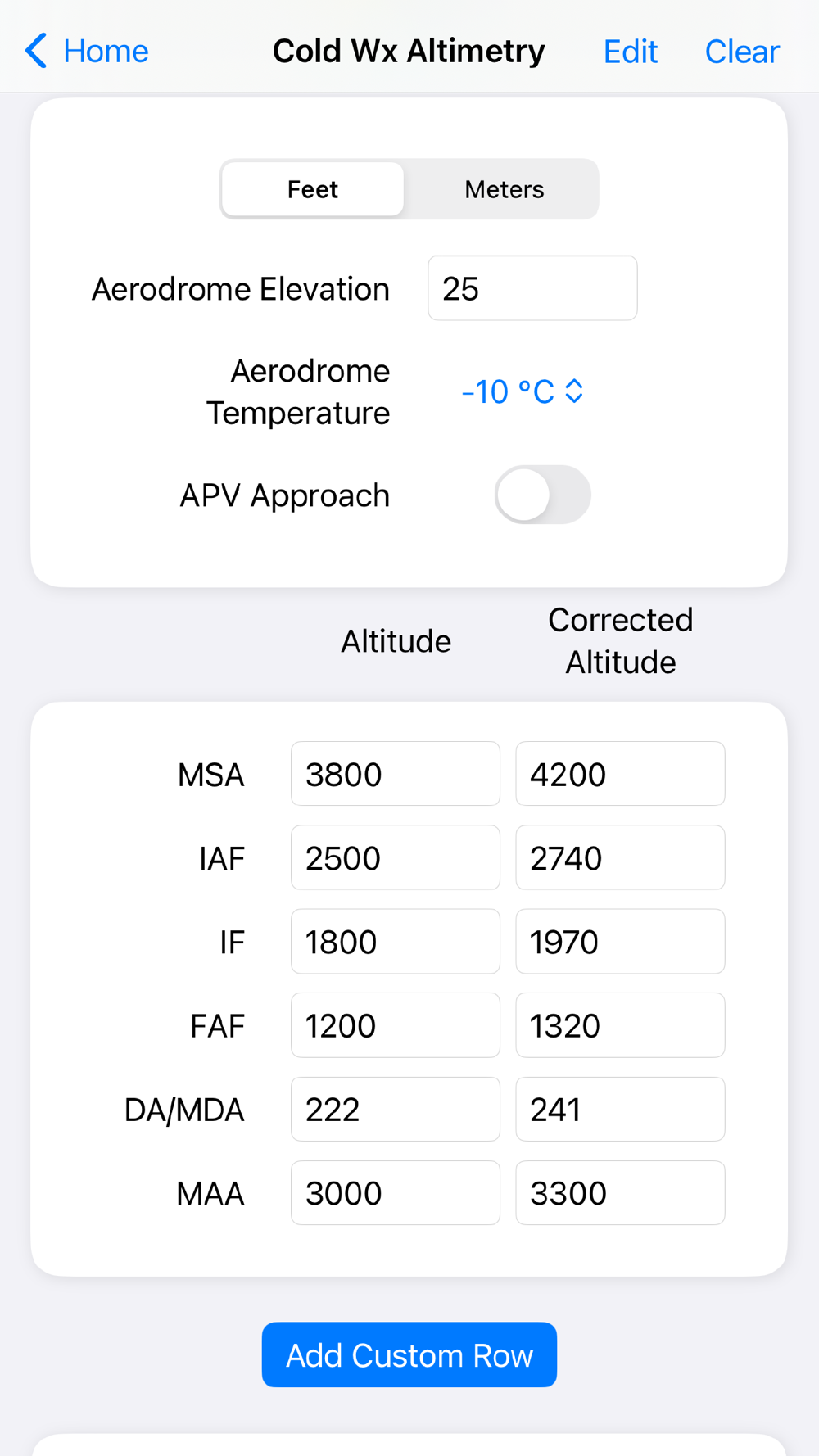Viewport: 819px width, 1456px height.
Task: Tap the FAF altitude field 1200
Action: pyautogui.click(x=396, y=1025)
